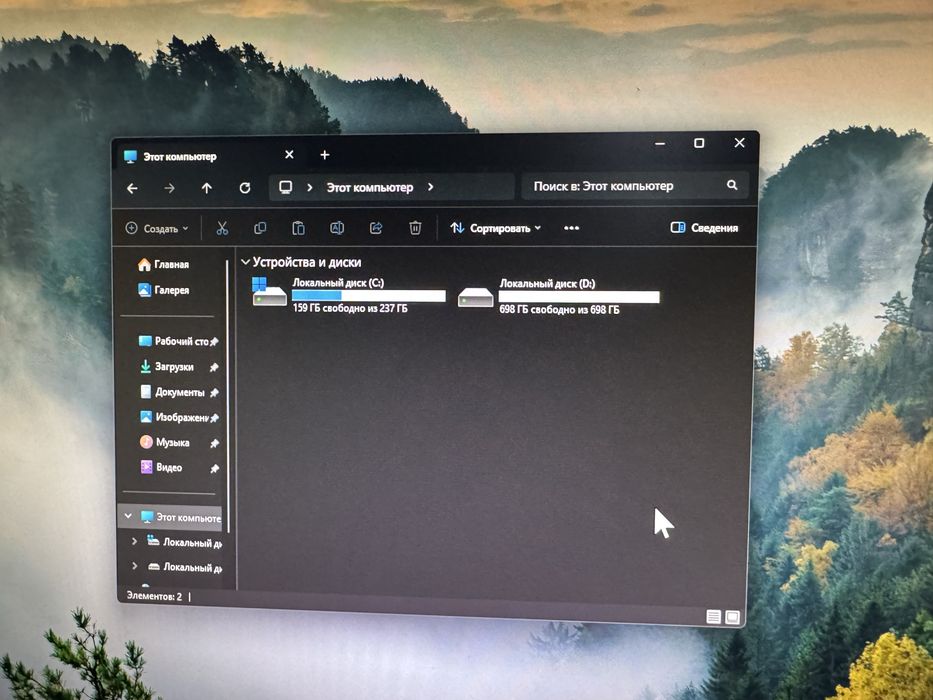Click the Delete trash icon
This screenshot has height=700, width=933.
[415, 227]
